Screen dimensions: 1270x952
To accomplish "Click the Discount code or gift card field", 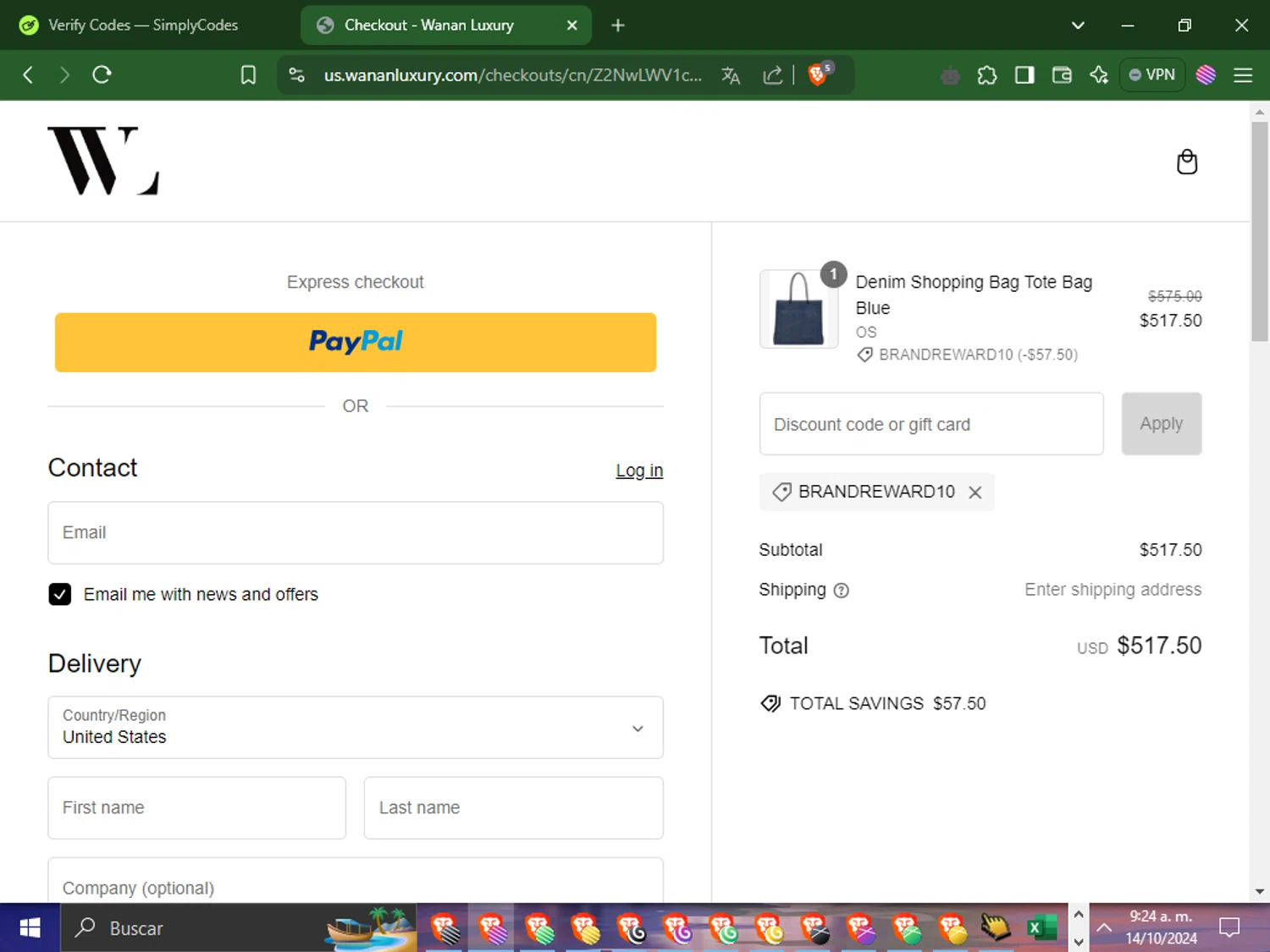I will (x=931, y=423).
